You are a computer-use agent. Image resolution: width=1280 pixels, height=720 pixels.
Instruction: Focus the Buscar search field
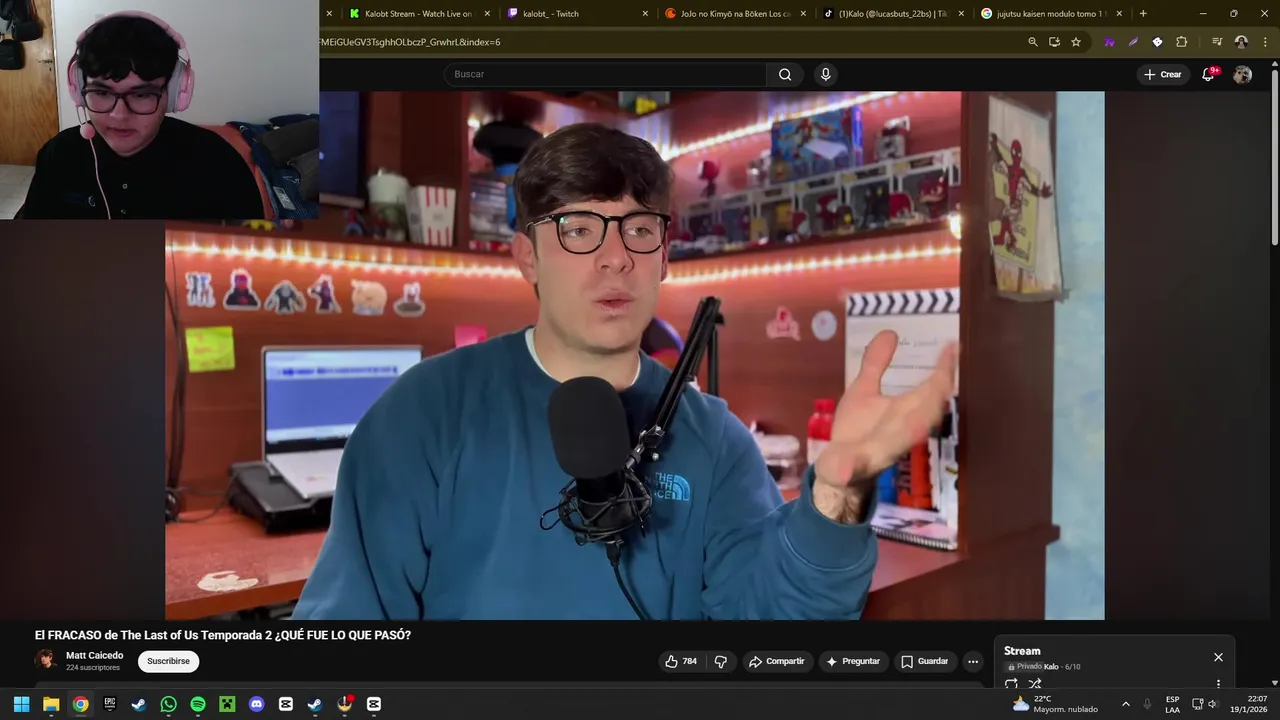tap(605, 74)
